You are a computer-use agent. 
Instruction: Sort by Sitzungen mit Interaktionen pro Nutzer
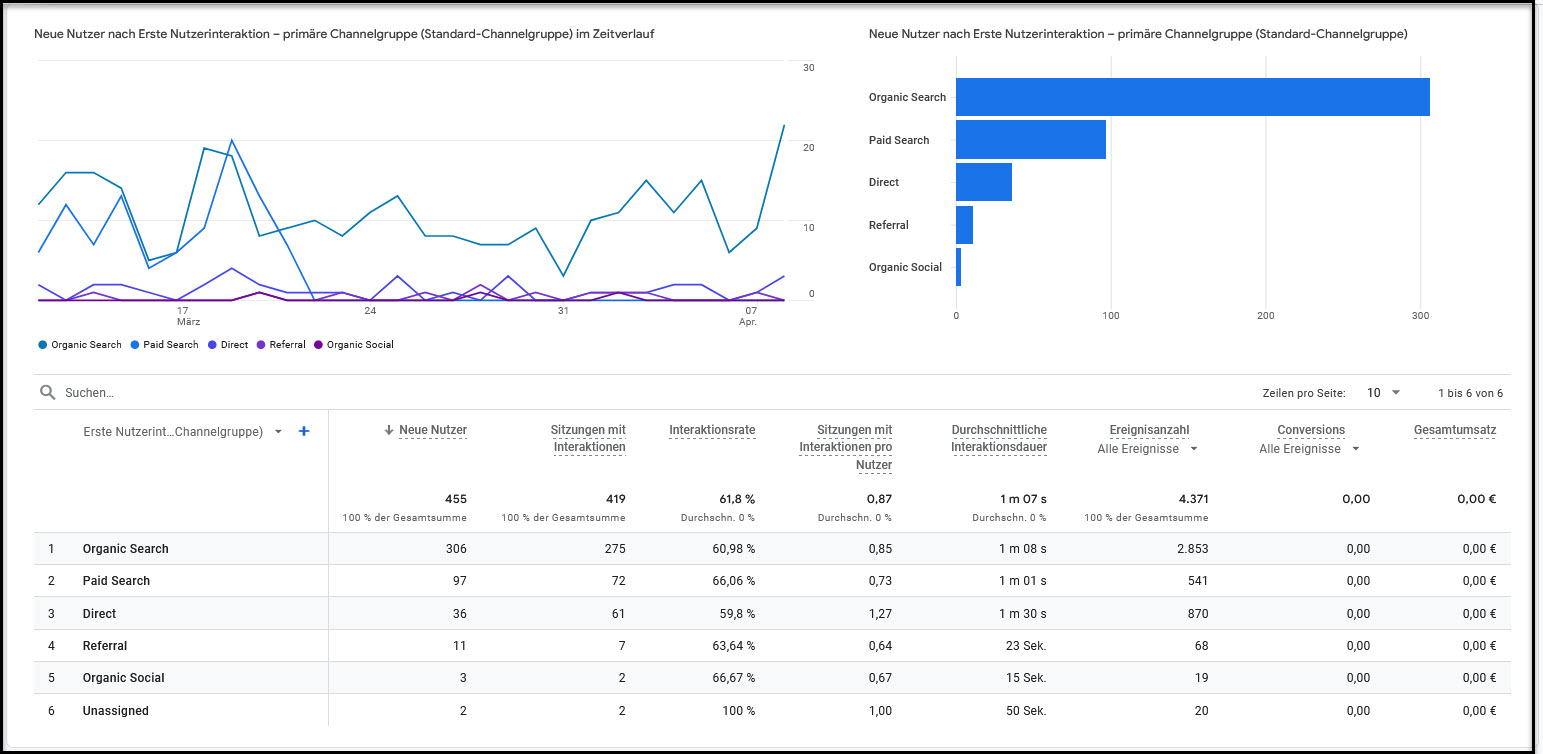point(846,447)
